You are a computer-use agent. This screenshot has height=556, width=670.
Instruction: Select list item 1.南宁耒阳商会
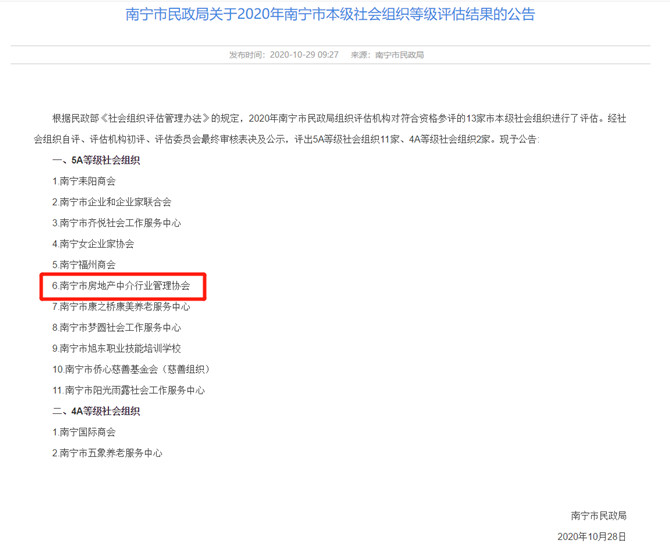[84, 181]
